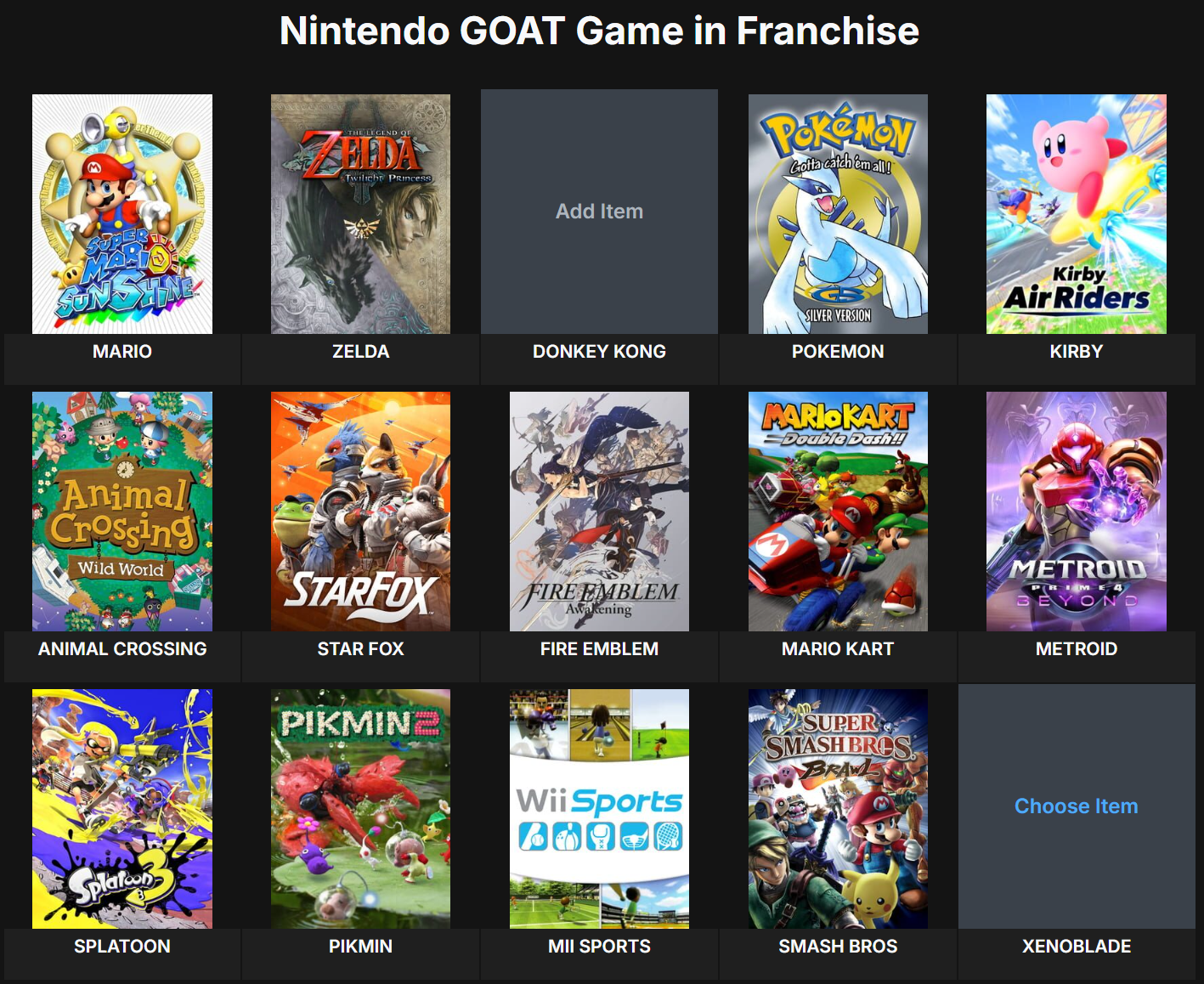
Task: Open the Pokemon Silver Version cover
Action: [838, 214]
